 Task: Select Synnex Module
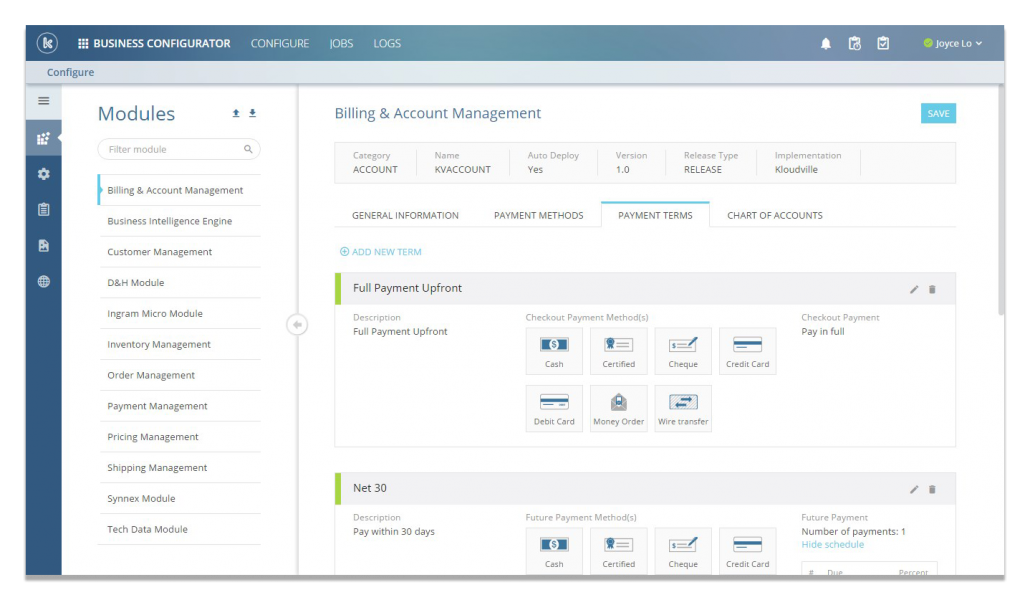(x=179, y=499)
